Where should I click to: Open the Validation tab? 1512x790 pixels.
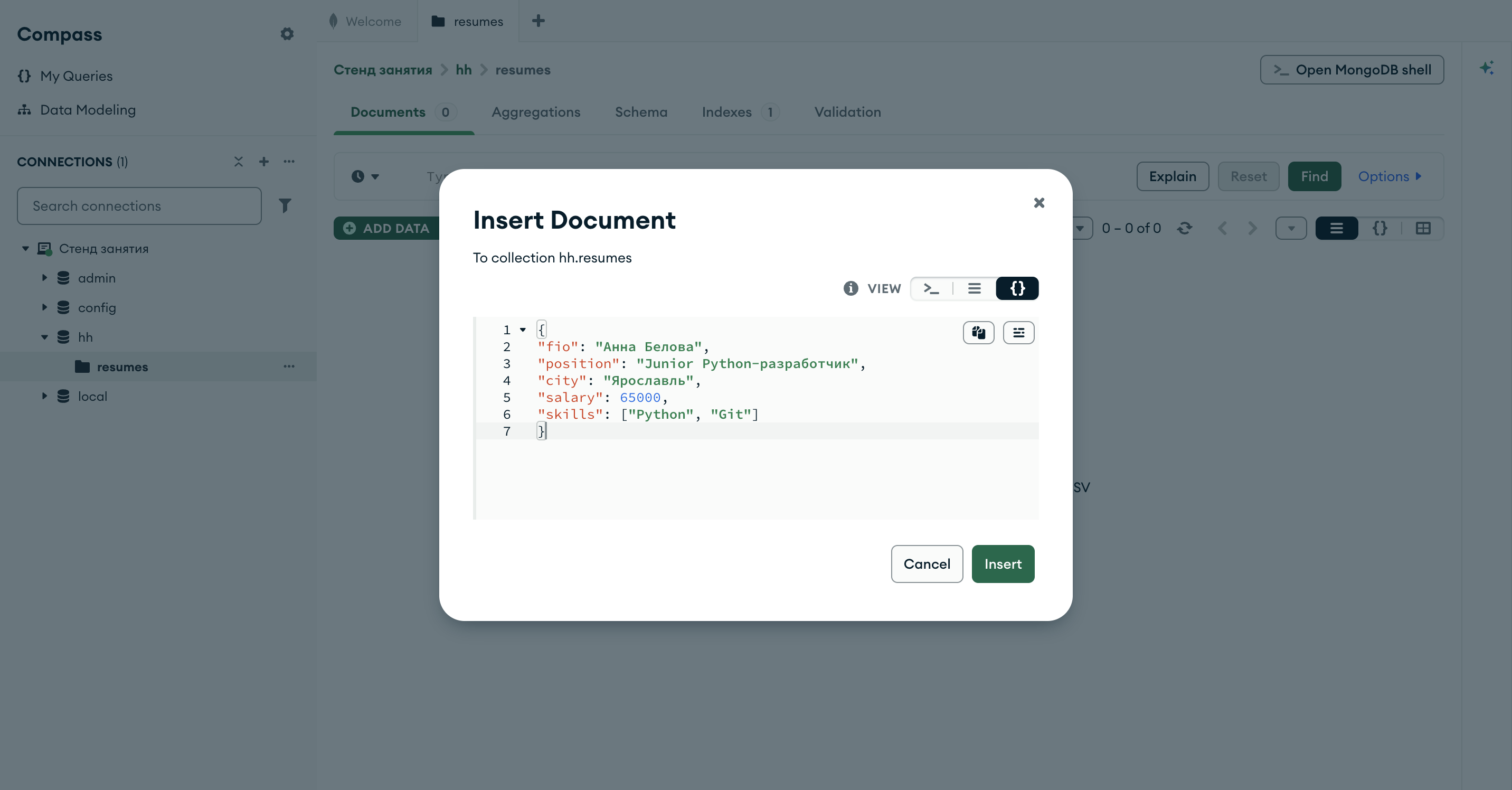pos(847,112)
